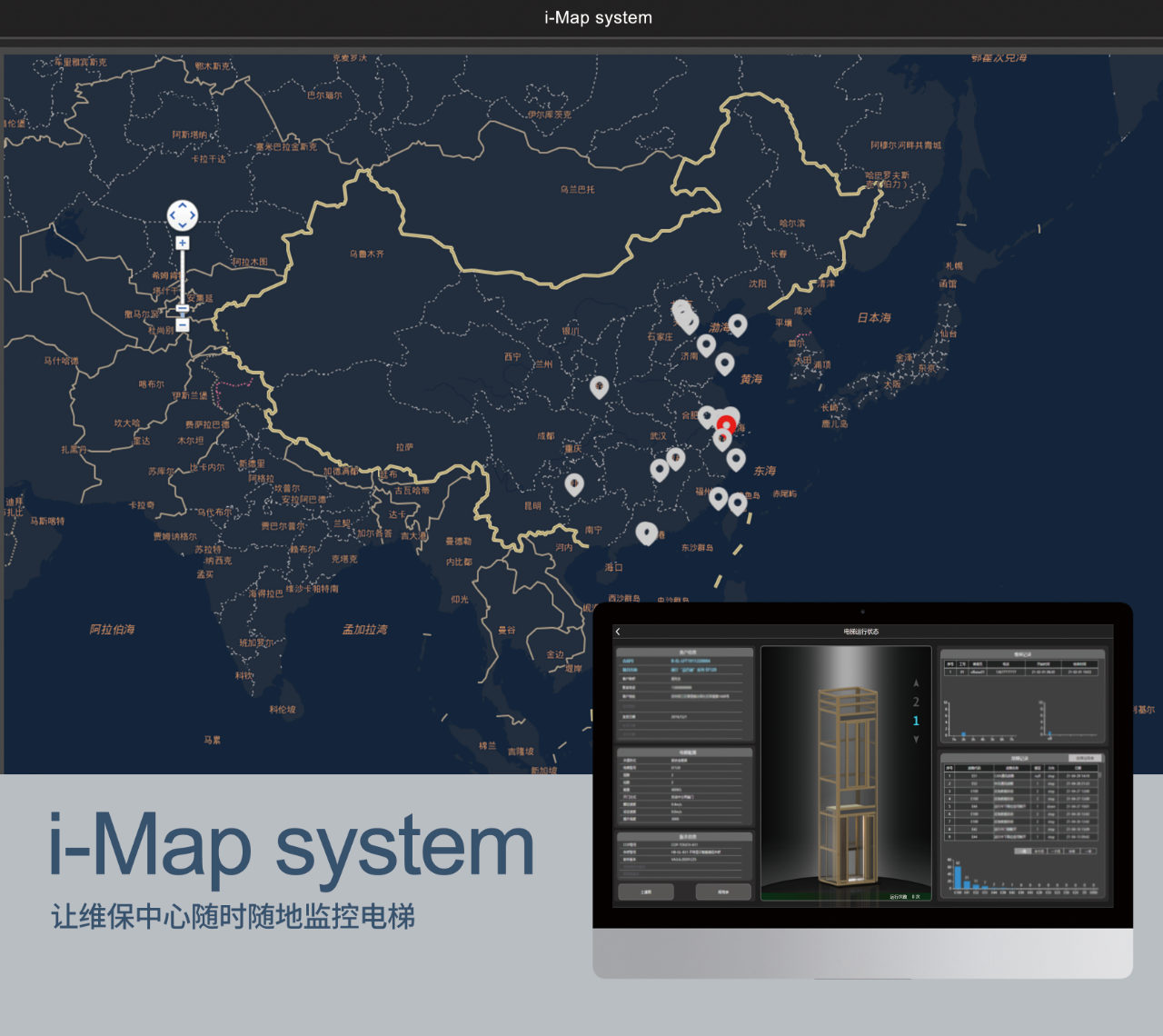Select the highlighted first tab above fault chart
This screenshot has width=1163, height=1036.
tap(1022, 852)
